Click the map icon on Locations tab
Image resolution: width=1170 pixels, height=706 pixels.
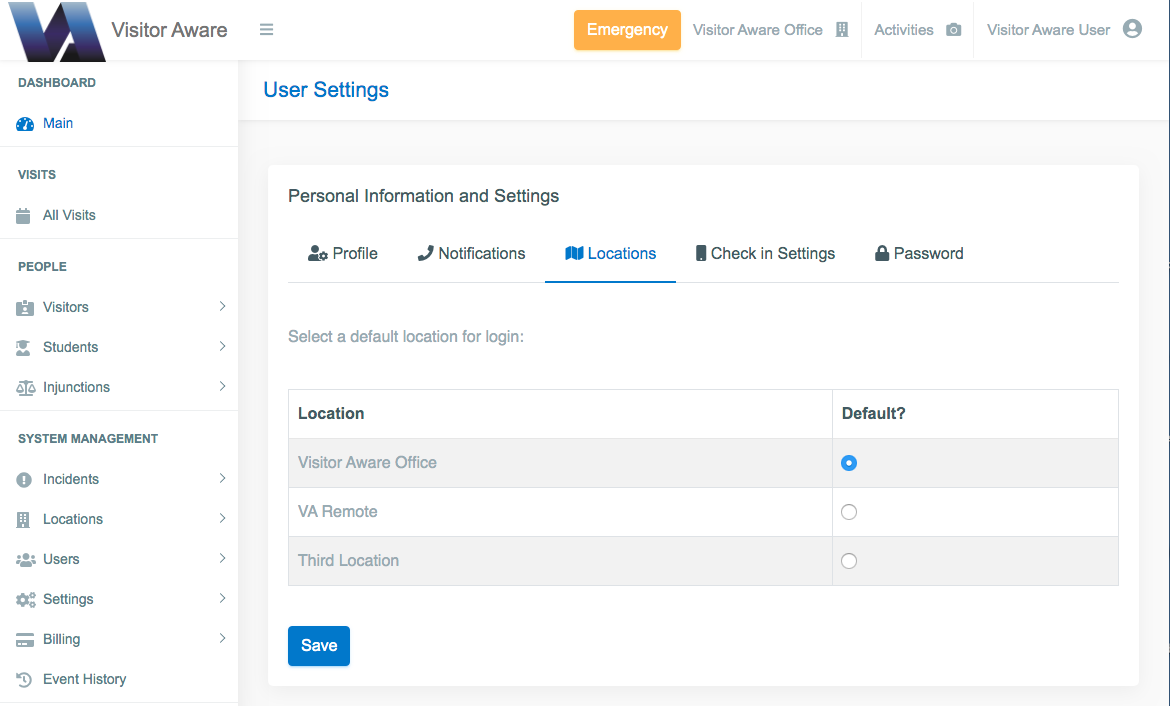click(574, 254)
